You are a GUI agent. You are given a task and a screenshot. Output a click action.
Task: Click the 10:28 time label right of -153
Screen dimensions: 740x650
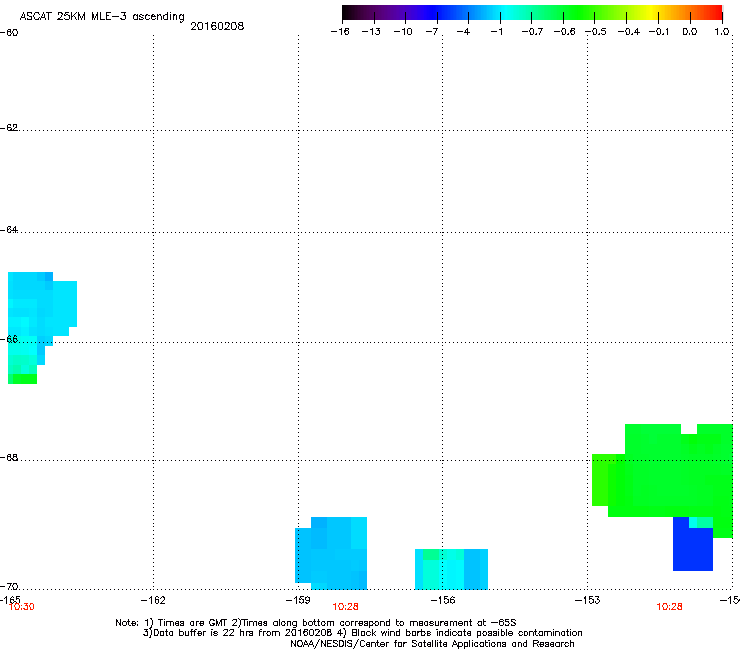669,607
